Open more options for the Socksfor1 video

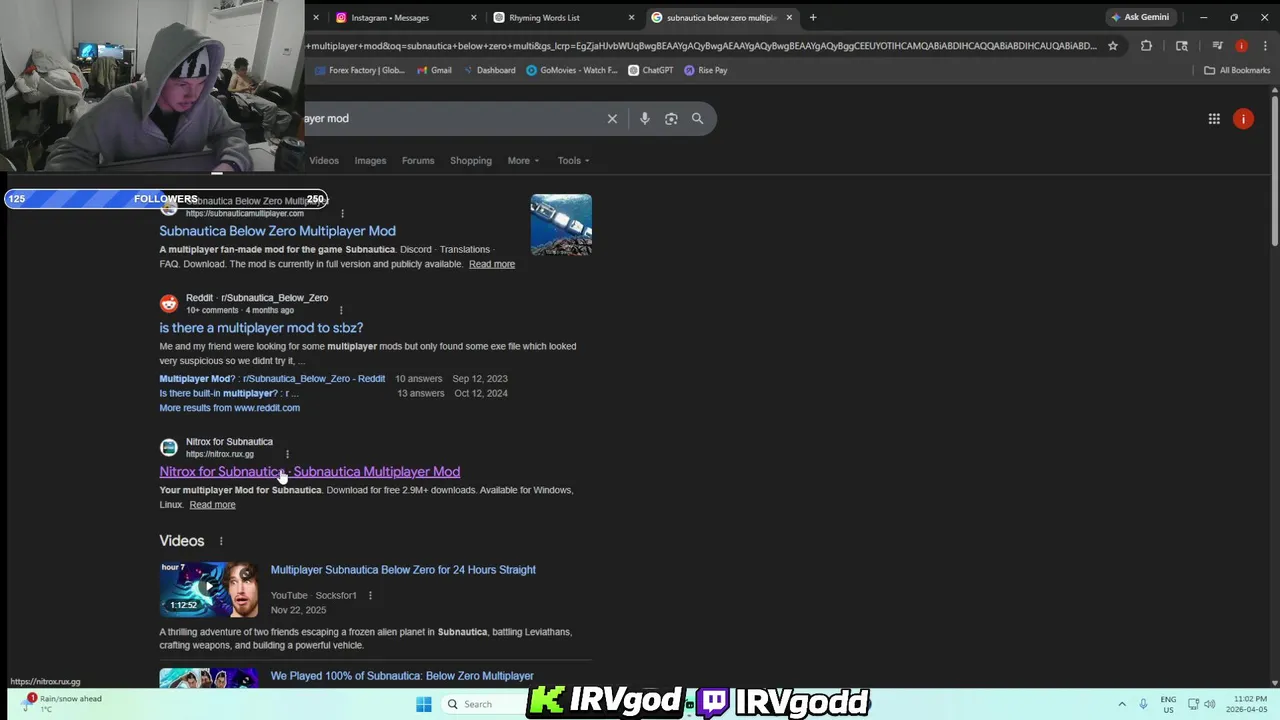[x=370, y=595]
